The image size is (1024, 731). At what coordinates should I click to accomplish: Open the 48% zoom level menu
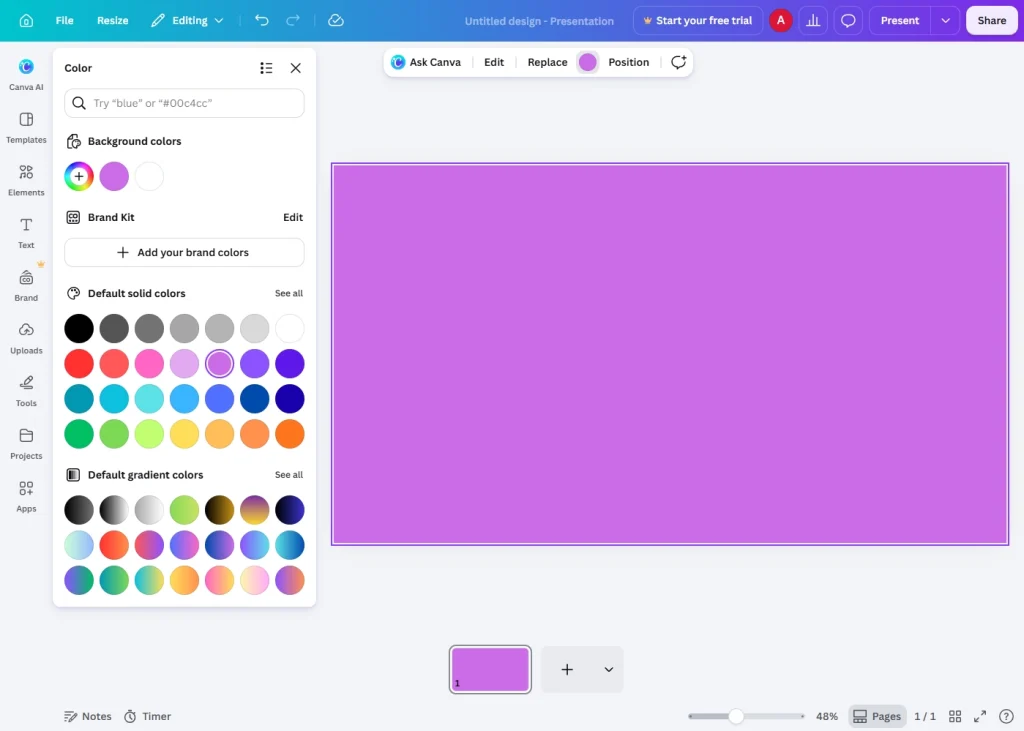pos(827,717)
